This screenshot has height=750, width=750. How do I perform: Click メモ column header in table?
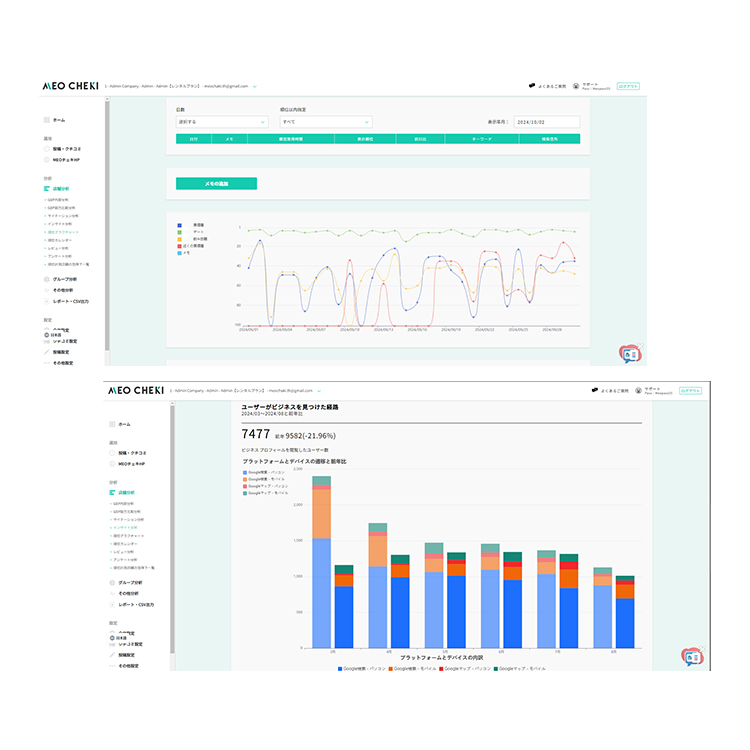[229, 139]
